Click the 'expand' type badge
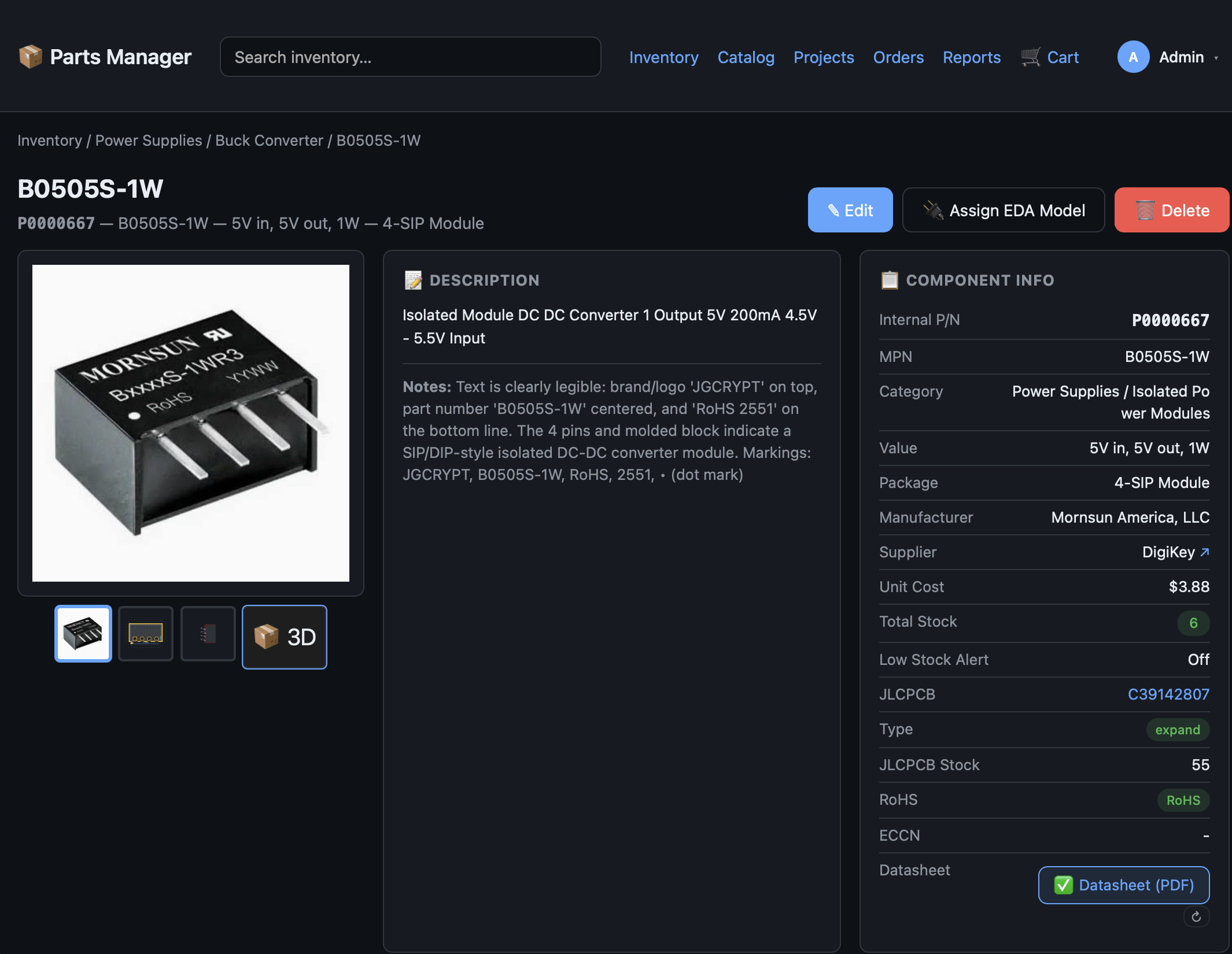 pyautogui.click(x=1177, y=730)
